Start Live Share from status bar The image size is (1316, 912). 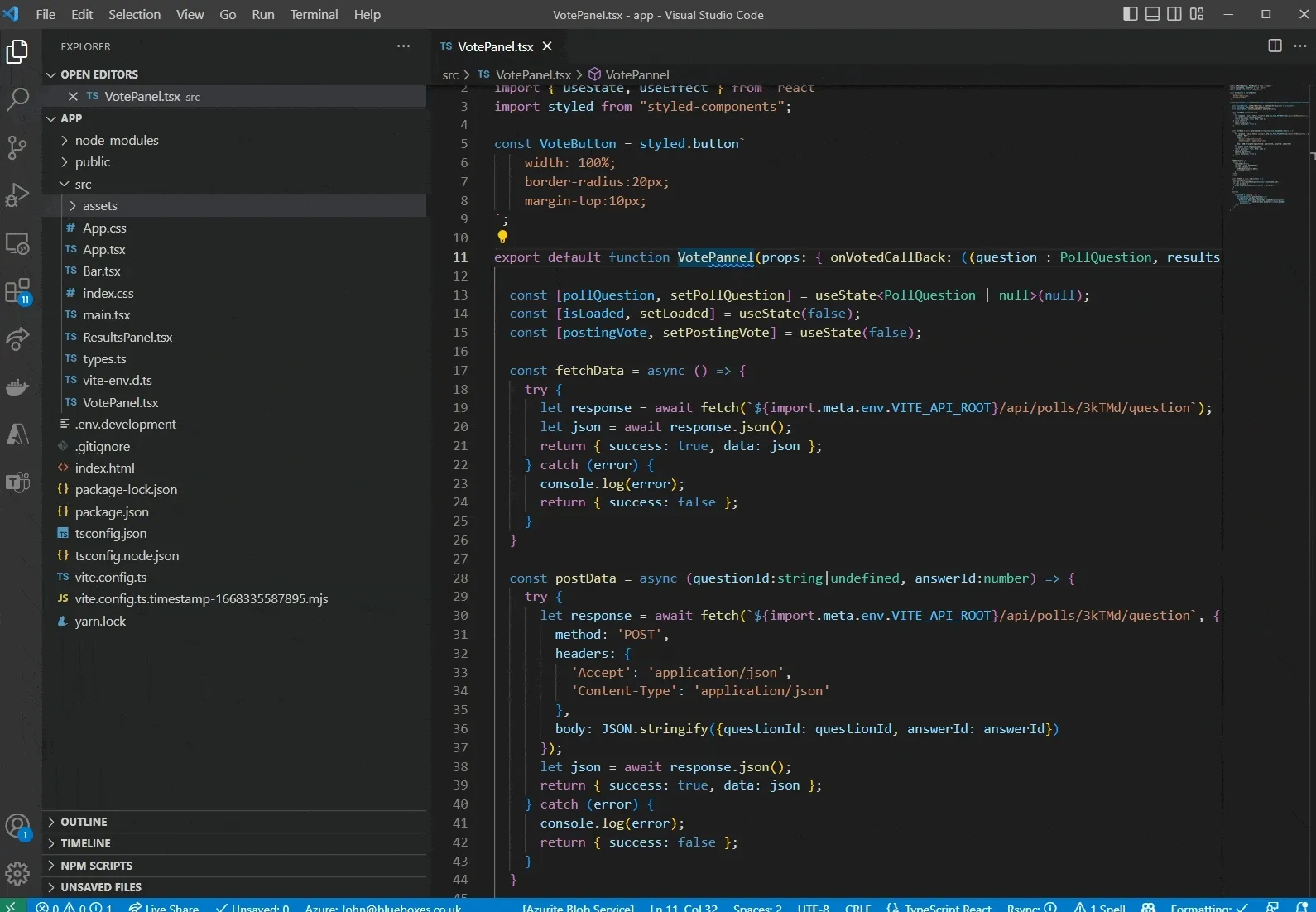pos(164,907)
